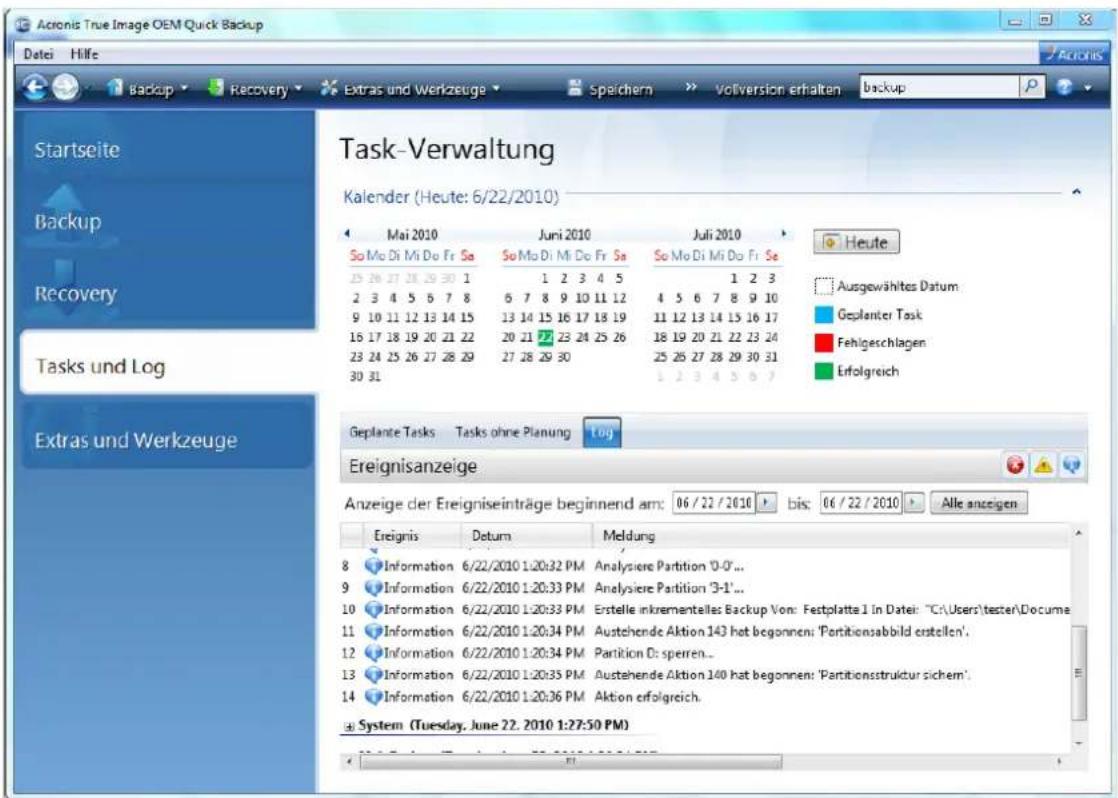
Task: Click the Alle anzeigen button
Action: (979, 503)
